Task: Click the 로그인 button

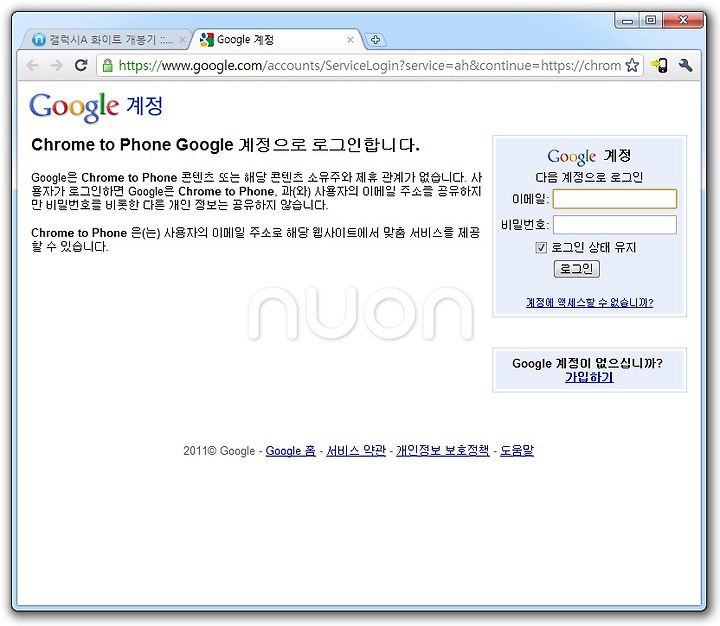Action: (577, 269)
